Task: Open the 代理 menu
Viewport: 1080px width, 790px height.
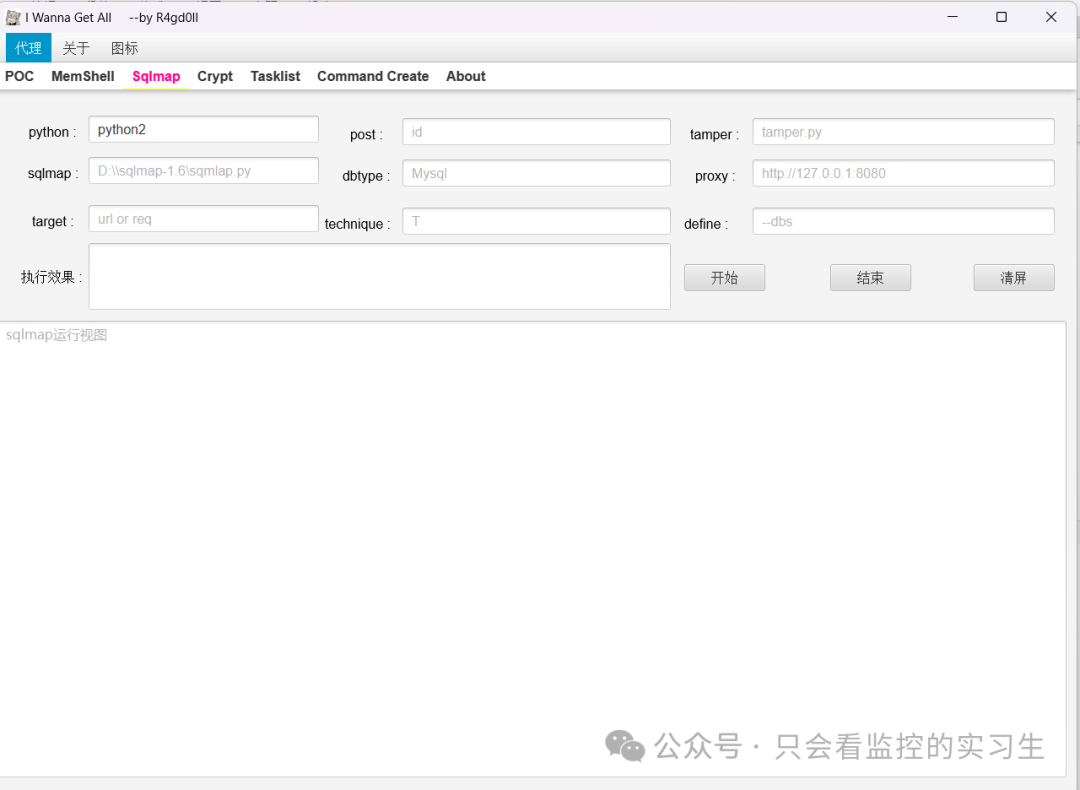Action: click(28, 48)
